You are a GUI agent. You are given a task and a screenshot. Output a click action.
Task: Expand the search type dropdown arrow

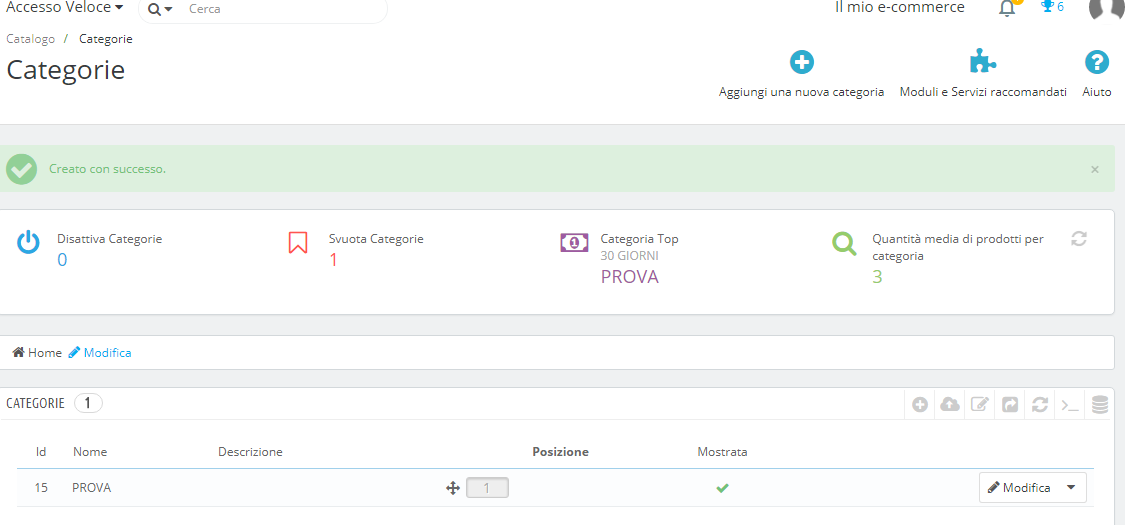coord(169,9)
